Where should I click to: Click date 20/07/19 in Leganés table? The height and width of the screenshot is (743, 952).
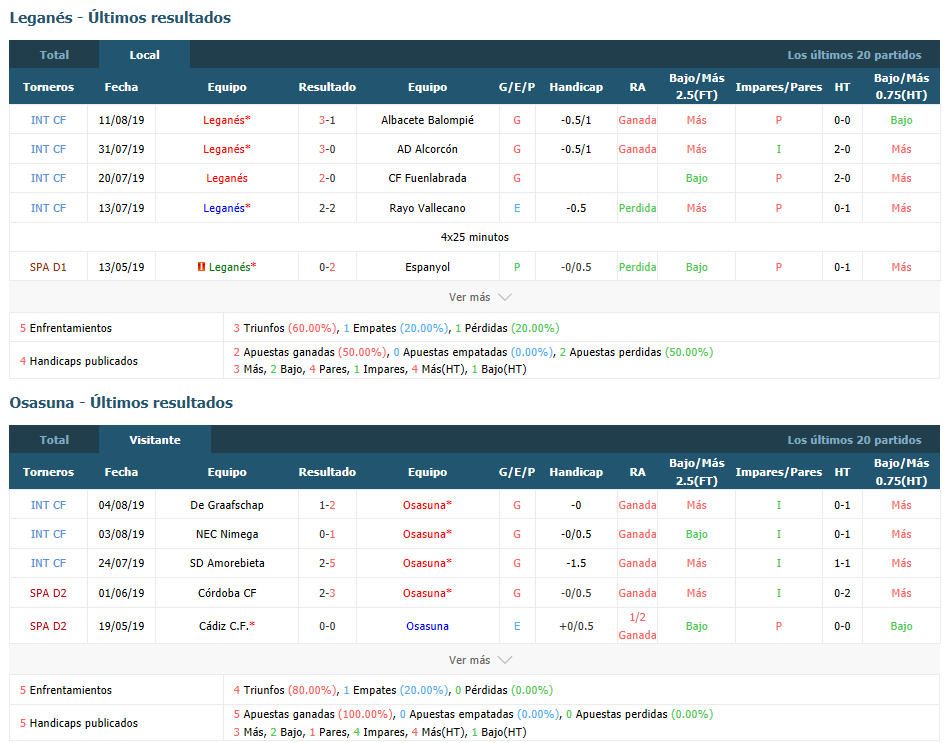click(x=121, y=178)
